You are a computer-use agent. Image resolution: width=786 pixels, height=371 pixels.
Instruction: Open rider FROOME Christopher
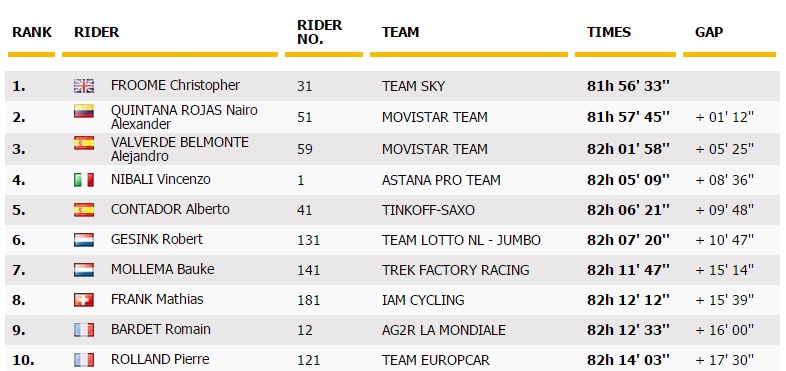tap(175, 85)
